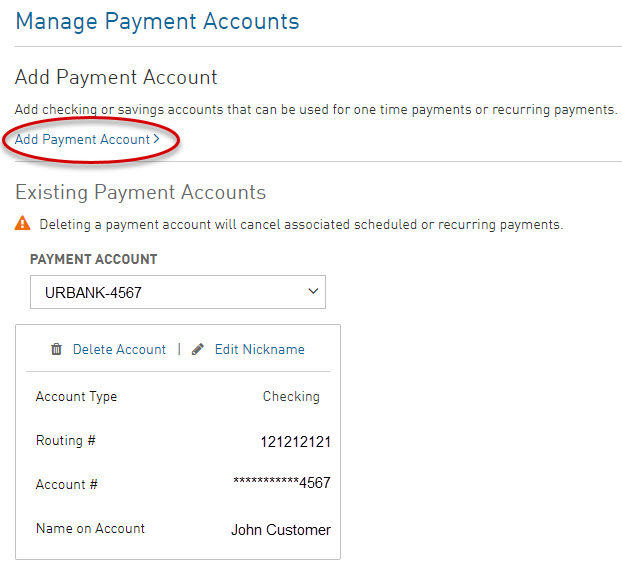
Task: Click the Existing Payment Accounts section heading
Action: (140, 192)
